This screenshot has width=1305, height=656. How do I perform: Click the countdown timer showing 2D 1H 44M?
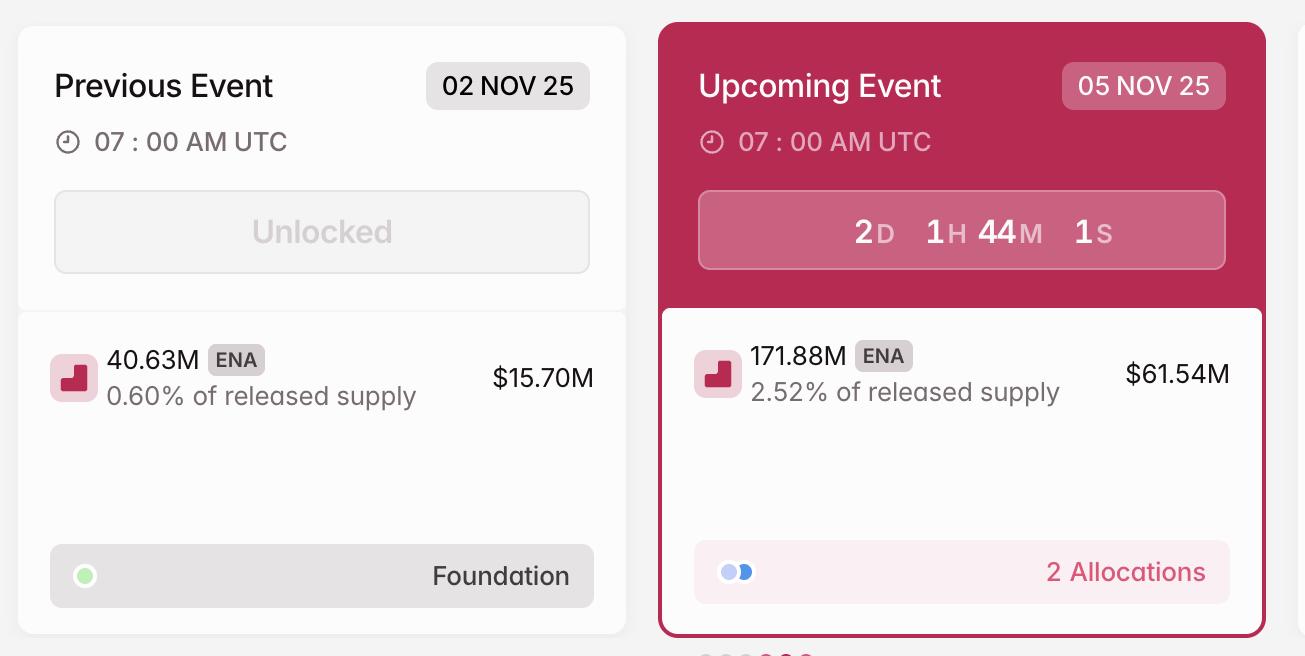pos(962,230)
